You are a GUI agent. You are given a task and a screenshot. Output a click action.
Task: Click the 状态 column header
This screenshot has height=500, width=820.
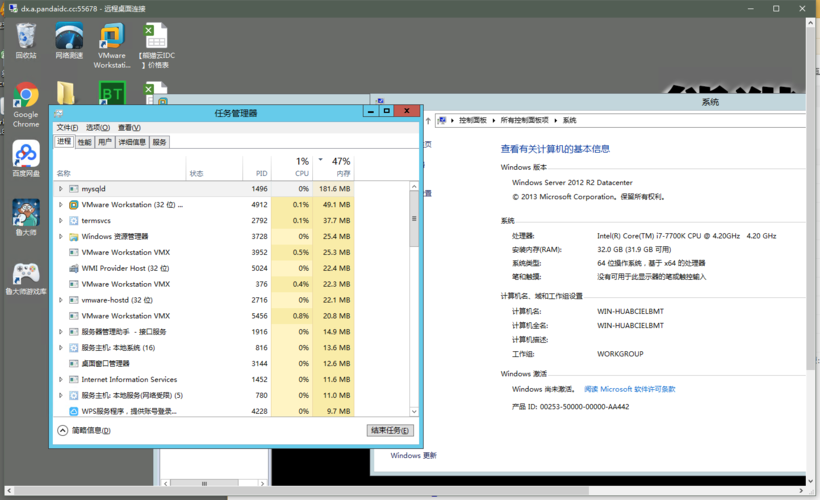tap(214, 167)
